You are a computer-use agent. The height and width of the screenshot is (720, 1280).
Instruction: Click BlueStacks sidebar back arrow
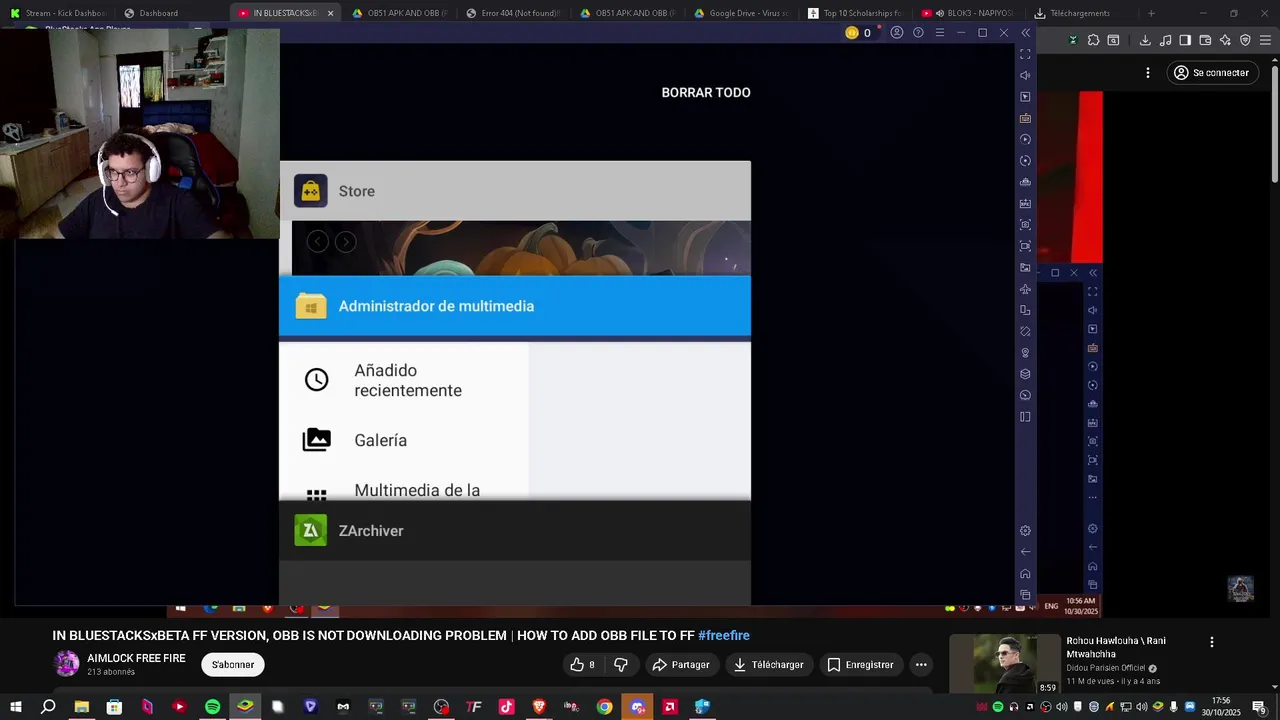click(x=1025, y=552)
